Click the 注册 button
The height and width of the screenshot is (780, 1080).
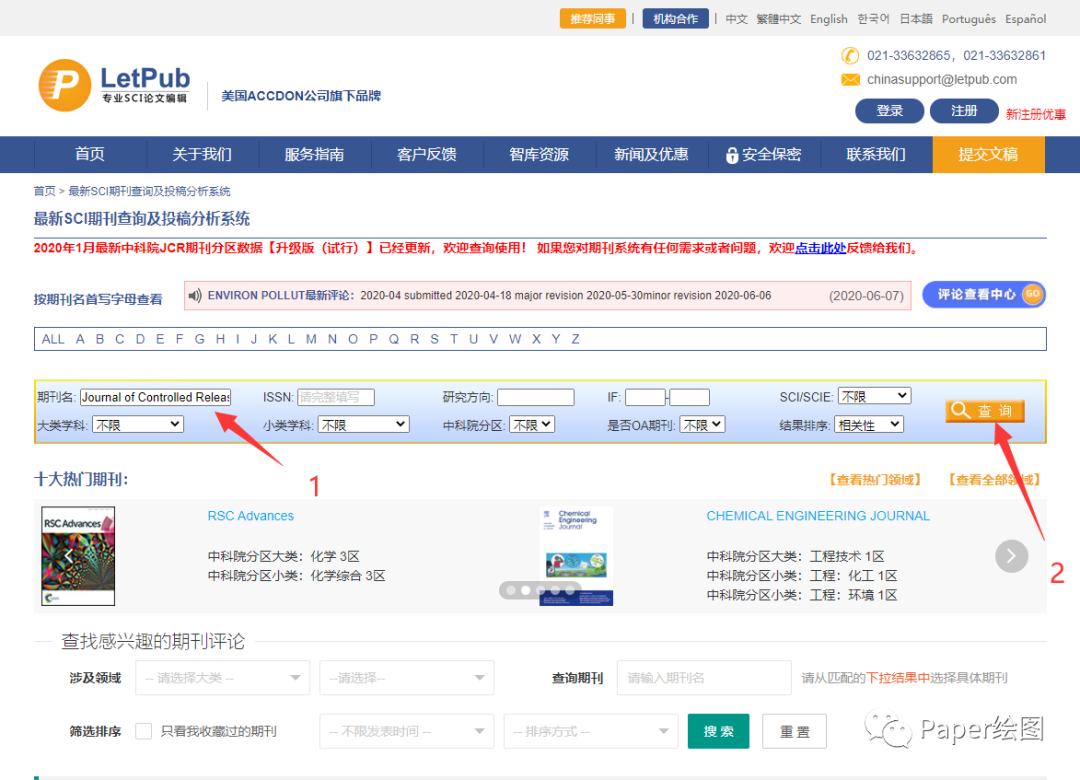[964, 111]
